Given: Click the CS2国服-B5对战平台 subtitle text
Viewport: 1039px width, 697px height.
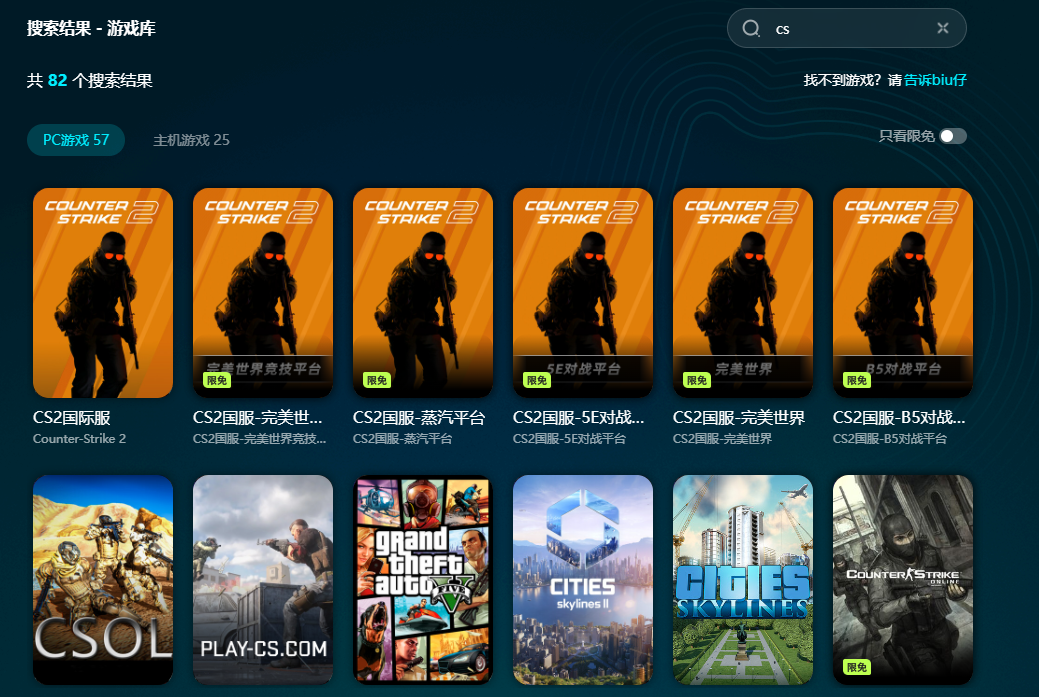Looking at the screenshot, I should tap(889, 439).
